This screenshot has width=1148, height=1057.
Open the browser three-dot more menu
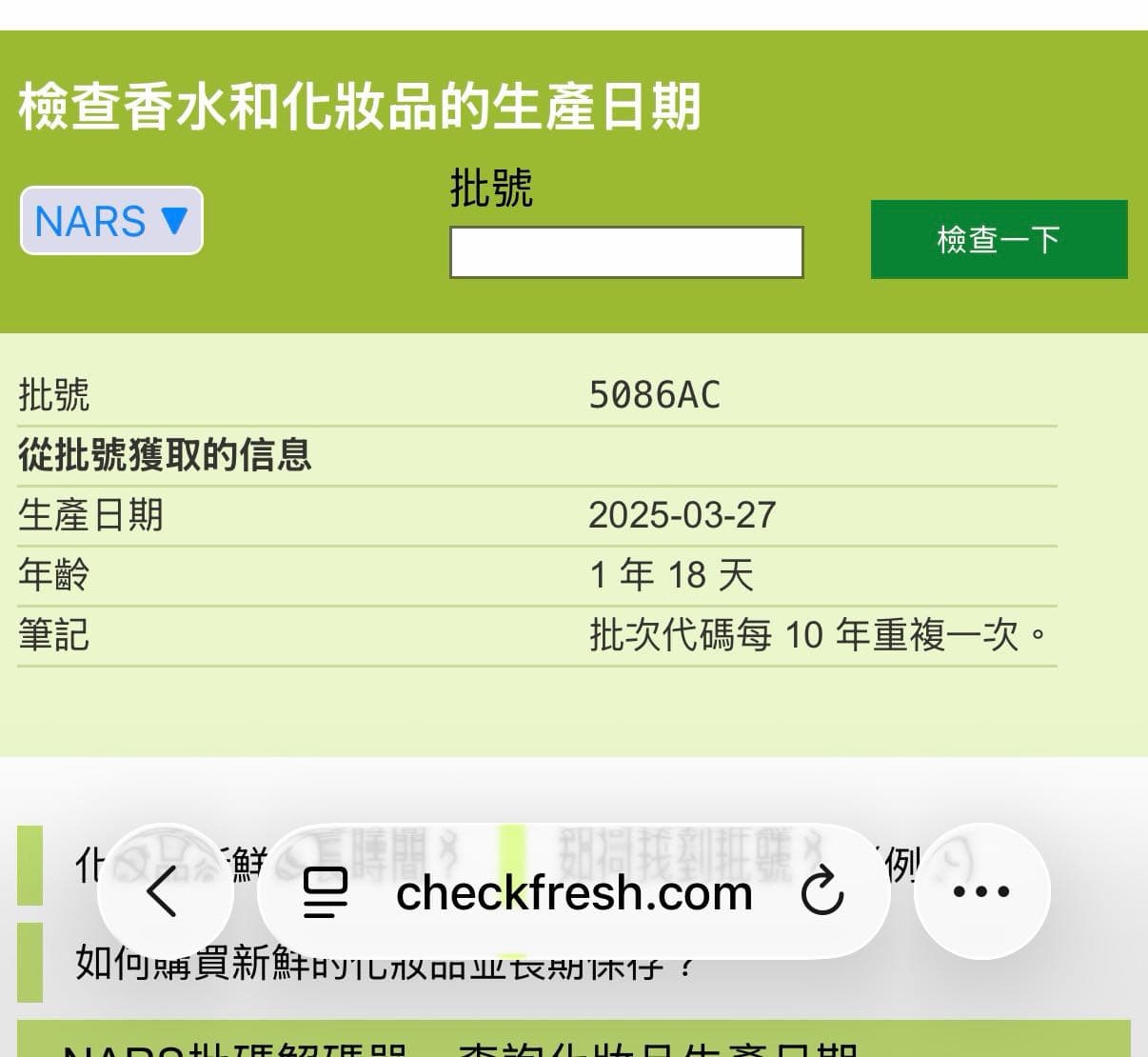coord(981,892)
